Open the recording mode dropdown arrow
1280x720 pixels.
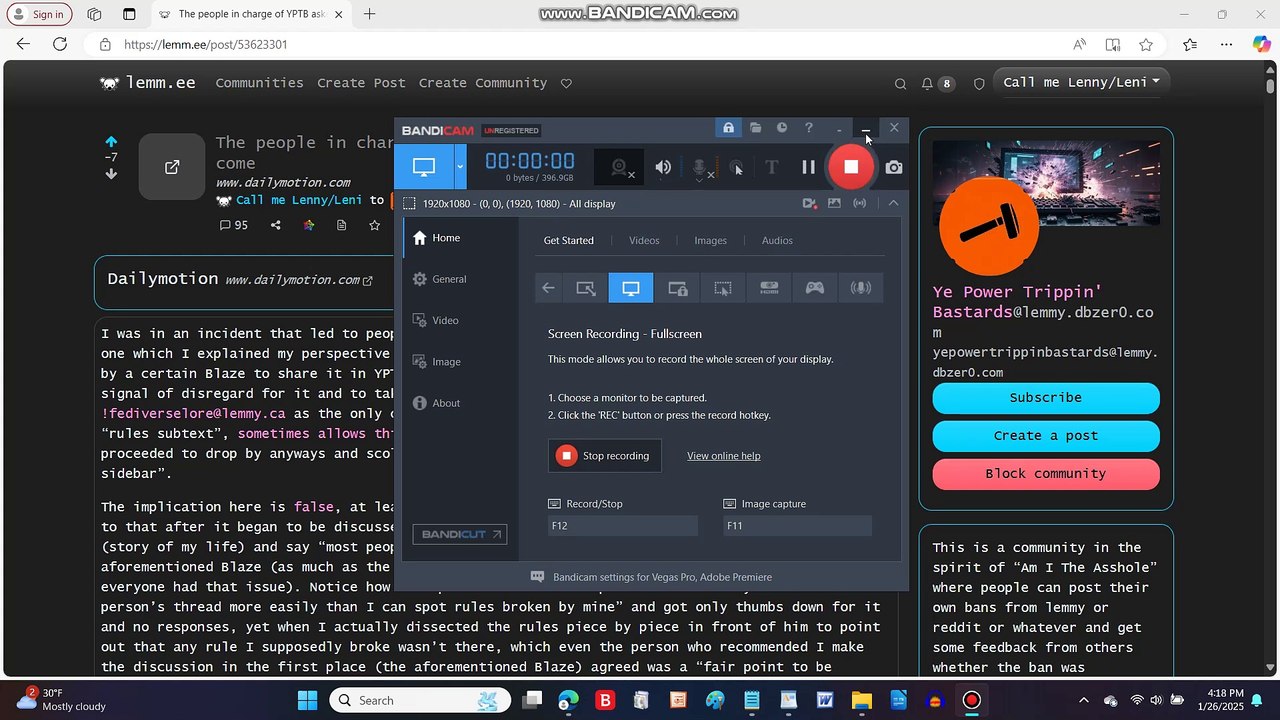[460, 167]
